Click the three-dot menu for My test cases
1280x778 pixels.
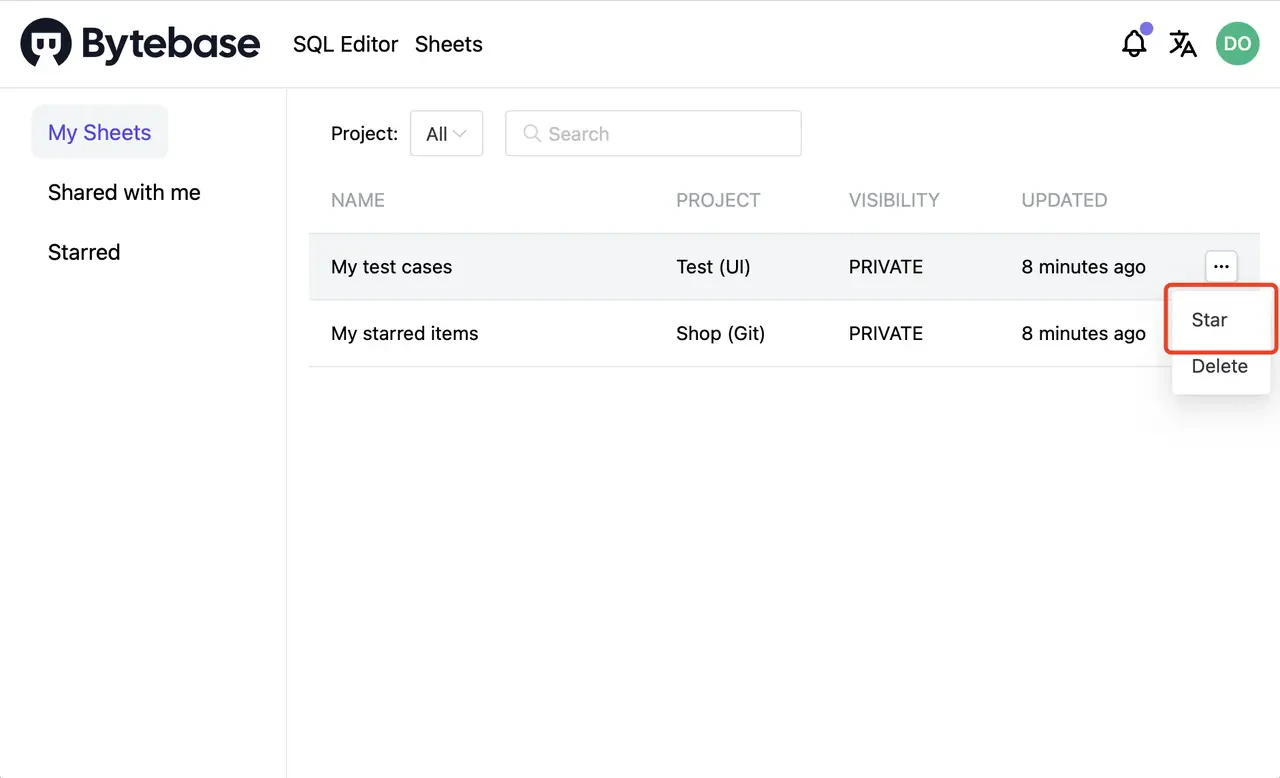point(1221,267)
